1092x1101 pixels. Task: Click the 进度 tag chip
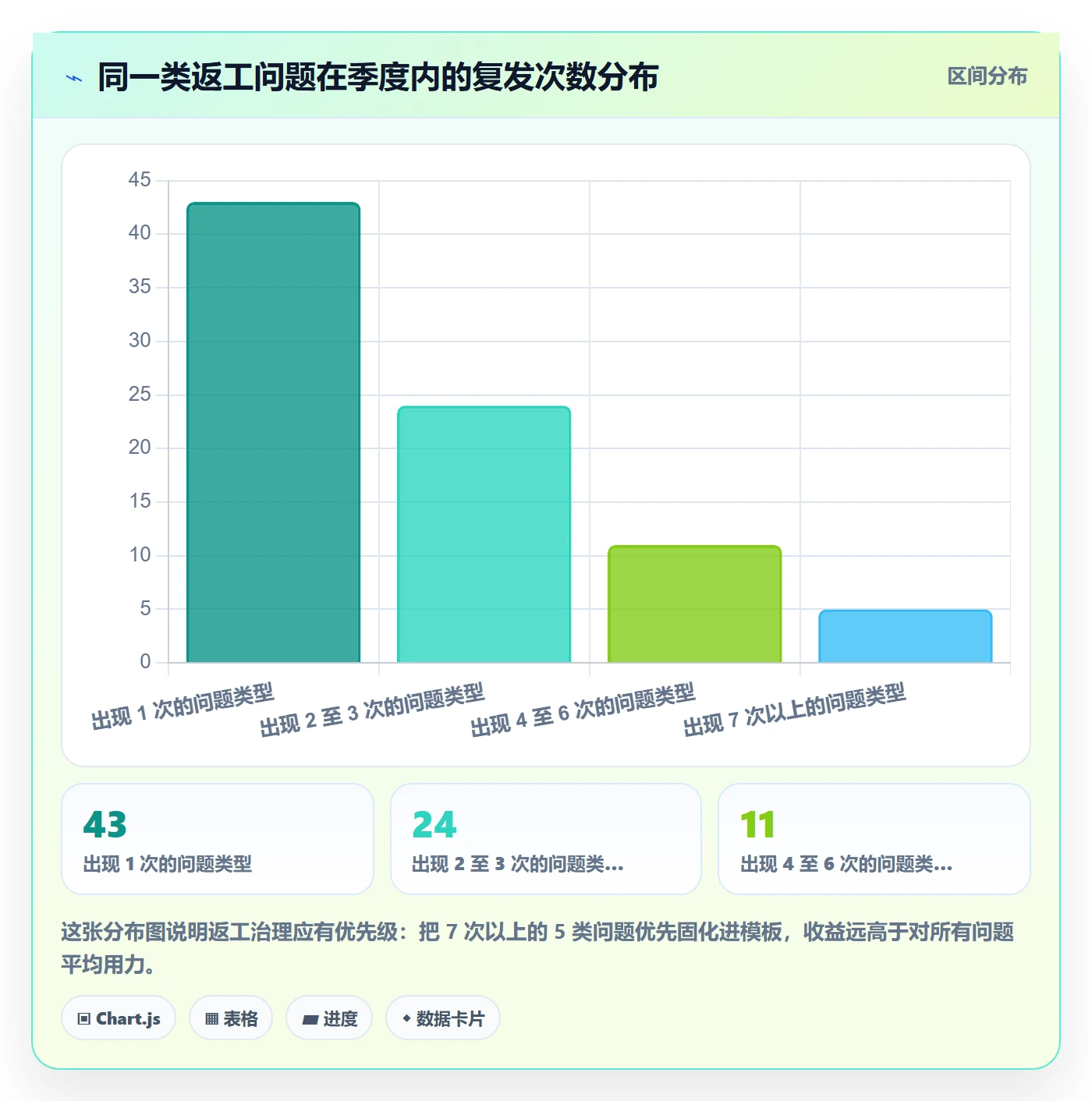click(329, 1018)
